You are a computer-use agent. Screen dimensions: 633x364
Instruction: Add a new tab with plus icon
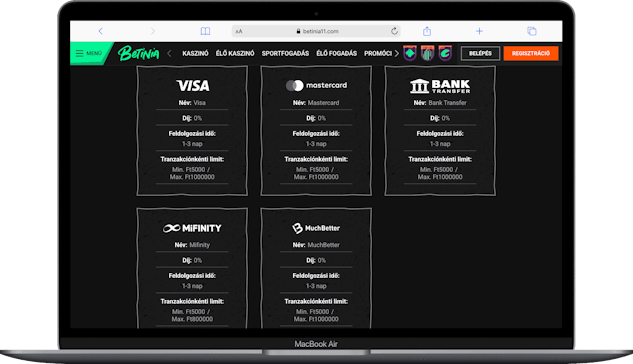(479, 31)
